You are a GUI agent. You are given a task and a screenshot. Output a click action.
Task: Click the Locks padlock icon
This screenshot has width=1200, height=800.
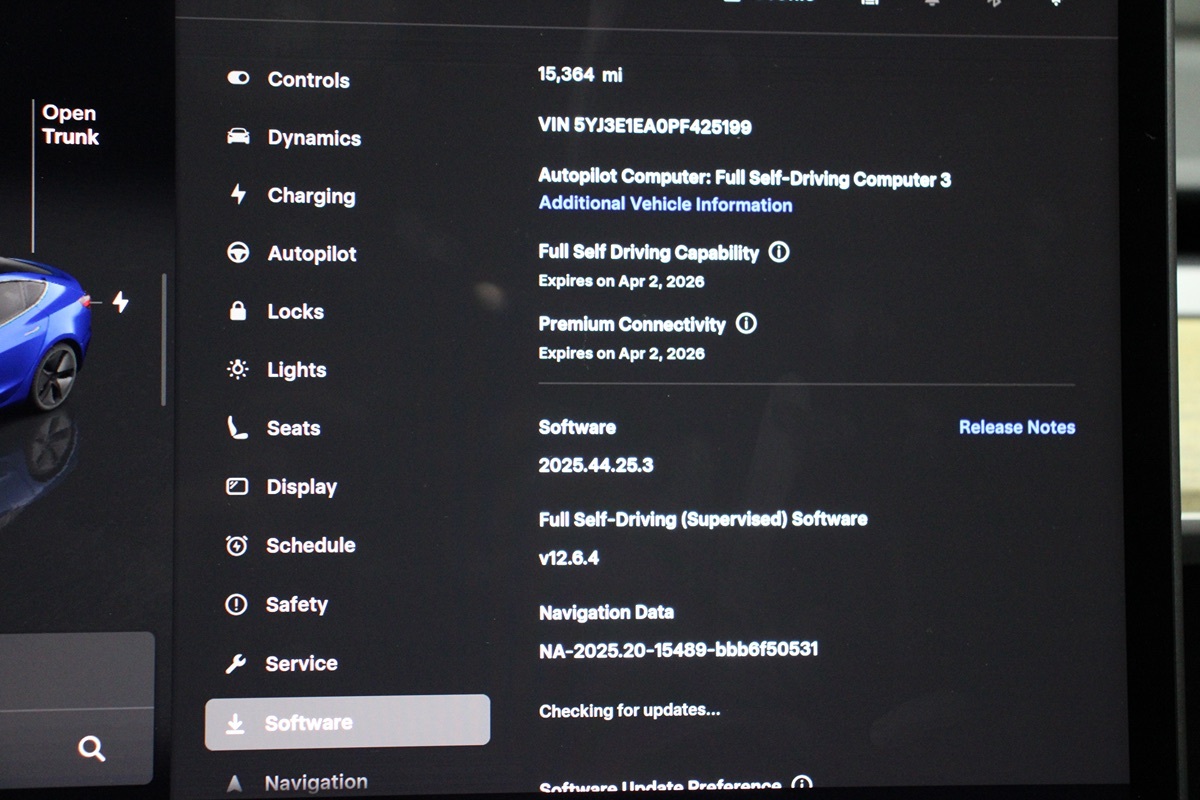click(x=238, y=311)
